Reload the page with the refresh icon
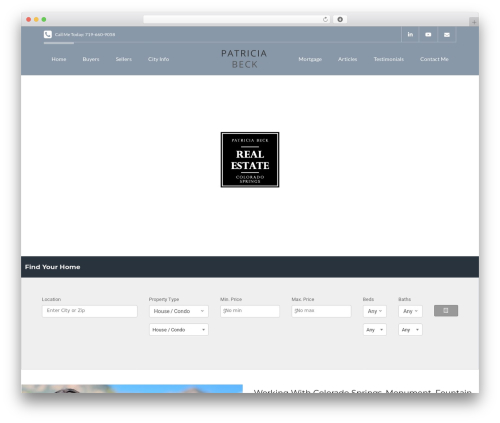 (325, 19)
